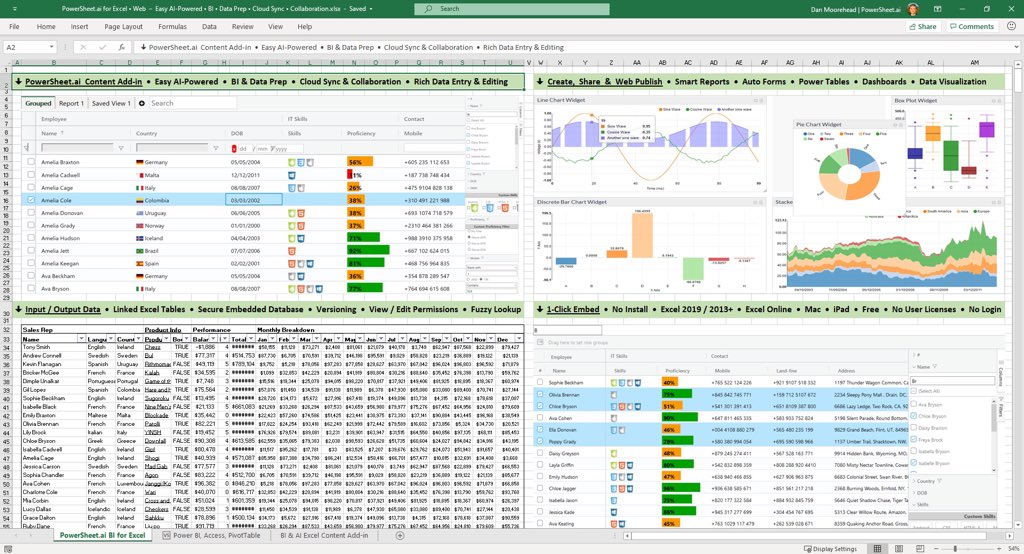Click the user profile avatar
This screenshot has width=1024, height=554.
913,9
